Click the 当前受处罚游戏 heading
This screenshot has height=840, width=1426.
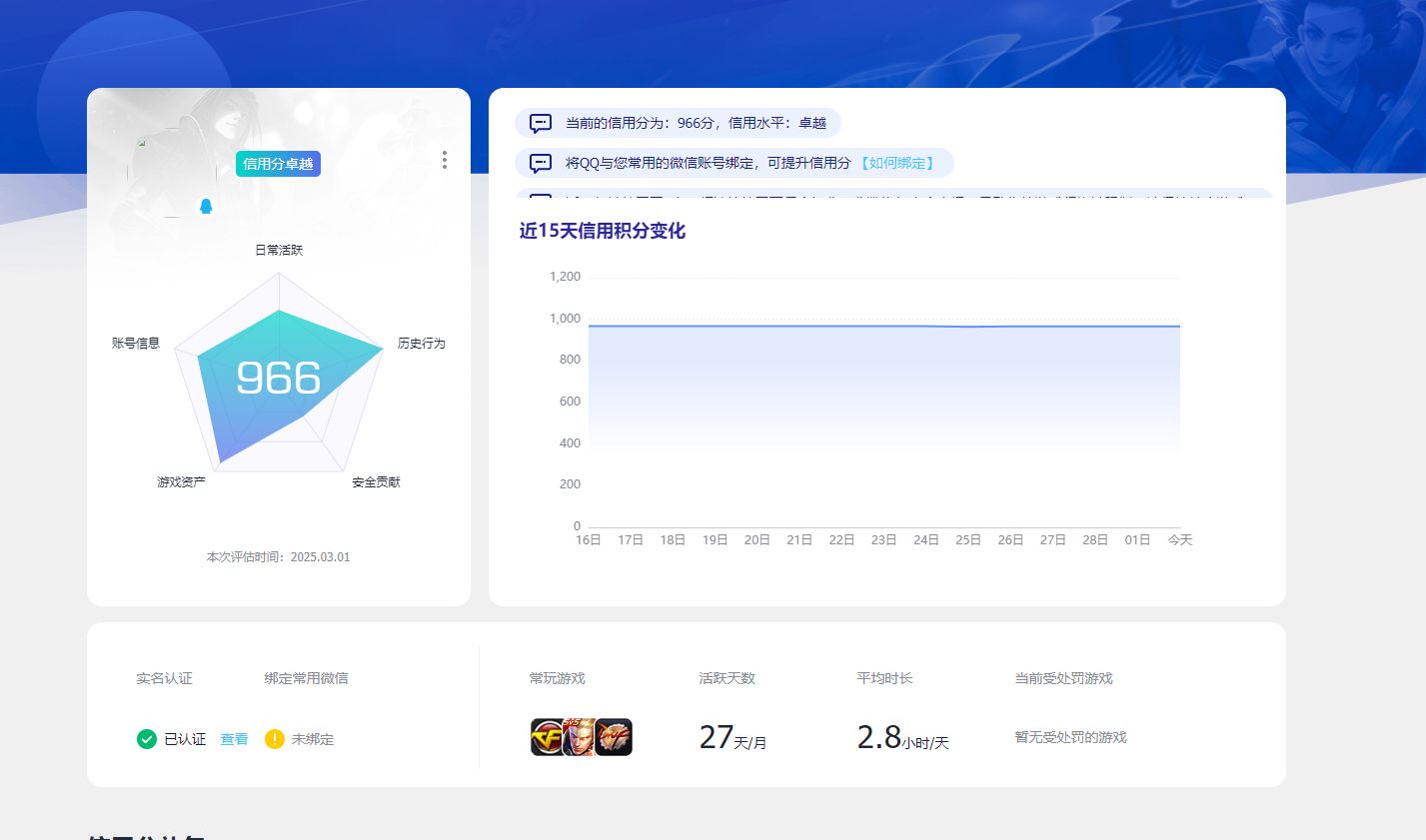(x=1064, y=678)
